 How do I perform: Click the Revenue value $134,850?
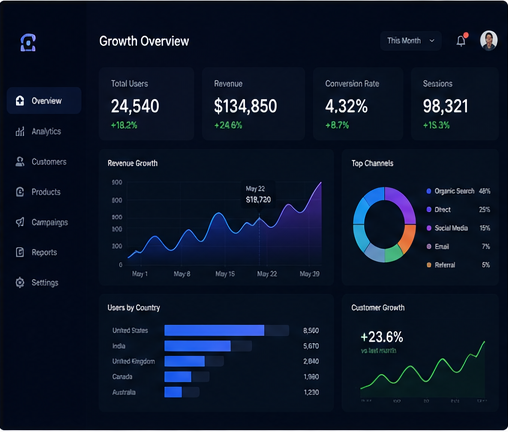tap(245, 106)
